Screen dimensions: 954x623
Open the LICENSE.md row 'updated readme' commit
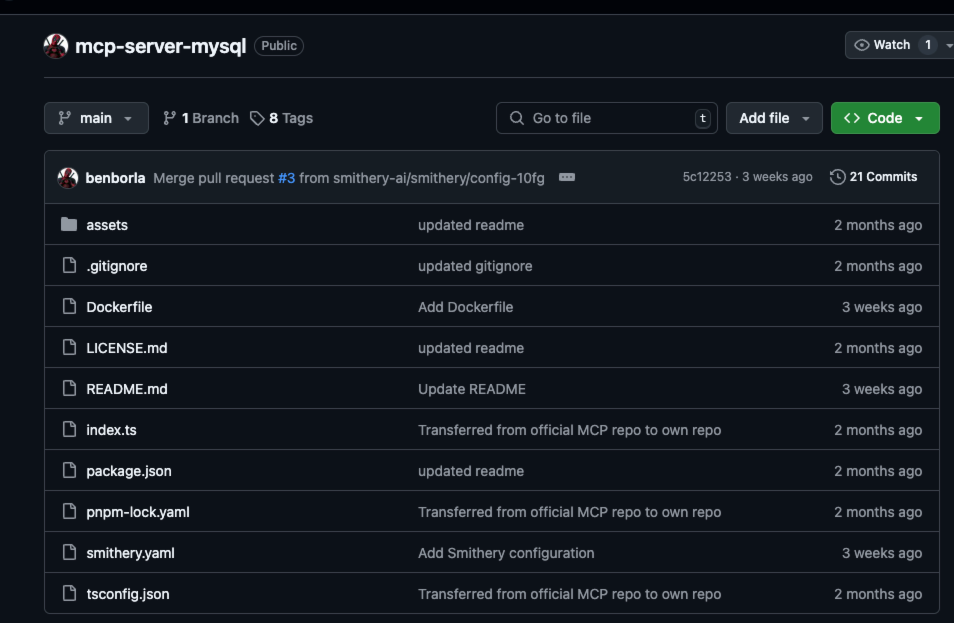[471, 348]
